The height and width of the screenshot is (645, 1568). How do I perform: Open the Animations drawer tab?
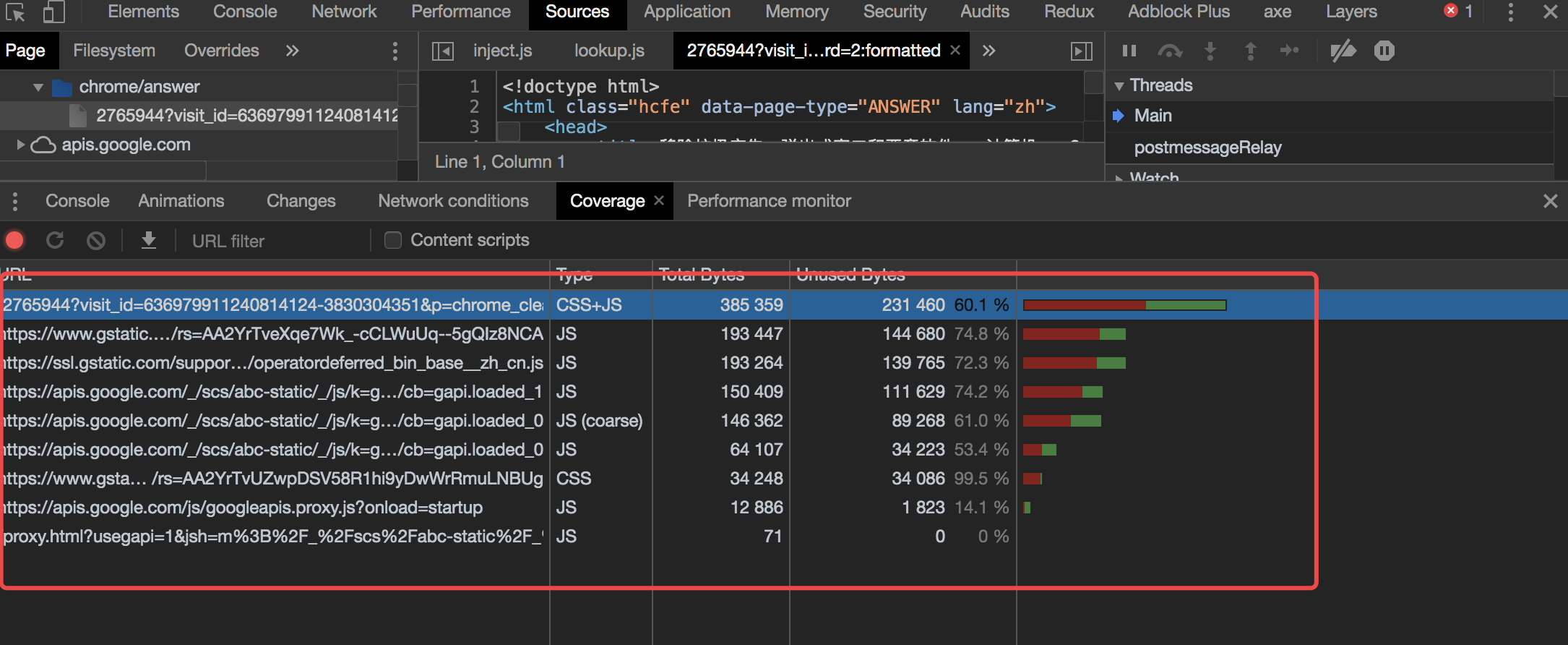(181, 201)
